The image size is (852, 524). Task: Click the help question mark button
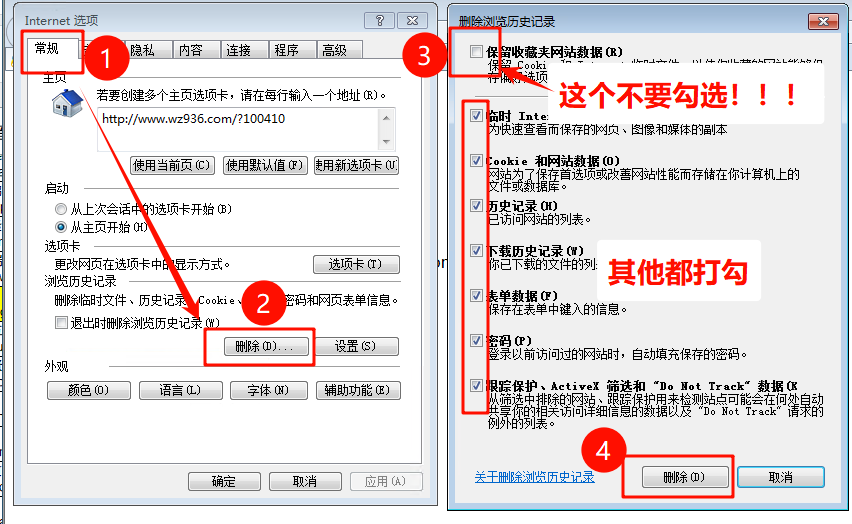[379, 21]
